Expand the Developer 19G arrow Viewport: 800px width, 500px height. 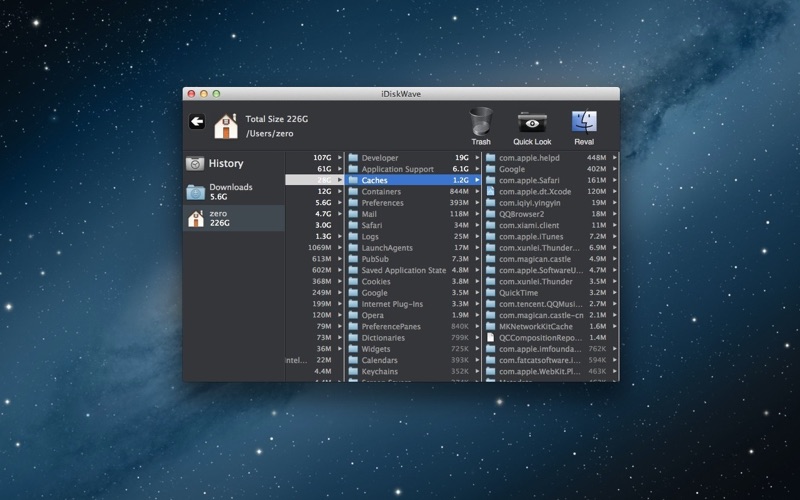click(x=477, y=158)
